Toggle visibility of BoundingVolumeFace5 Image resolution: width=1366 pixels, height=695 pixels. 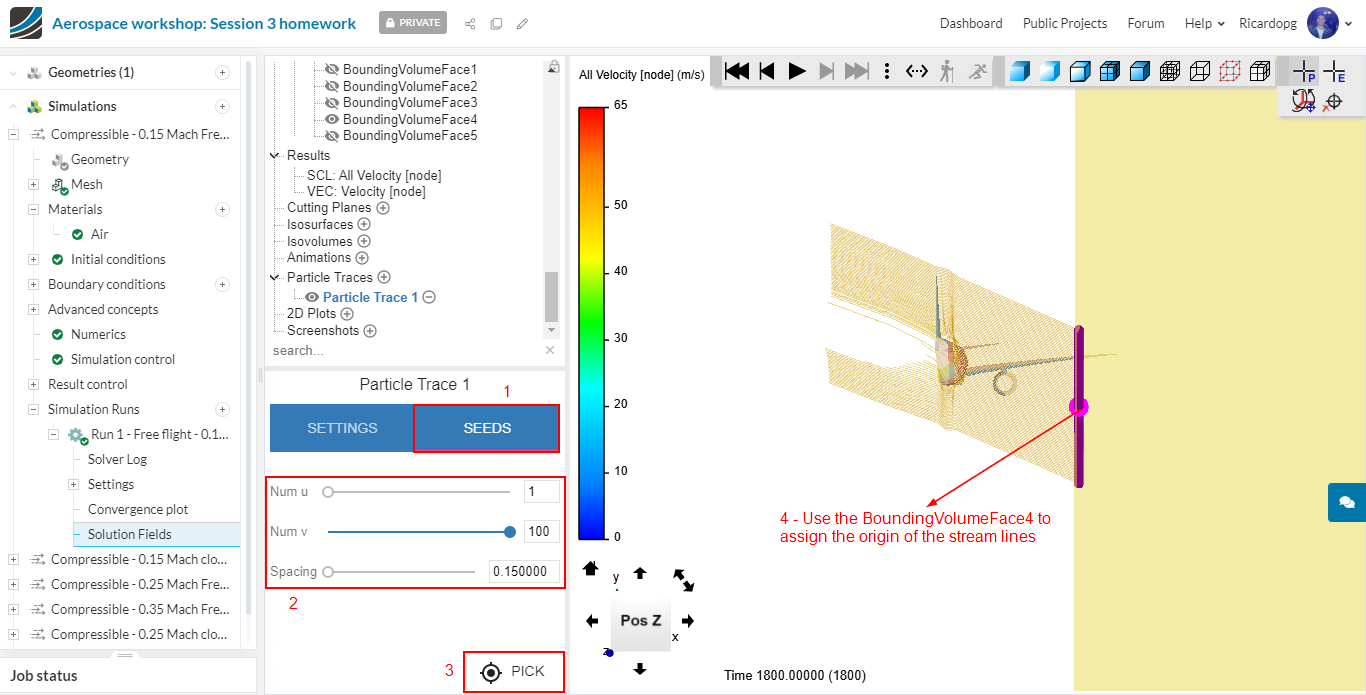coord(333,136)
